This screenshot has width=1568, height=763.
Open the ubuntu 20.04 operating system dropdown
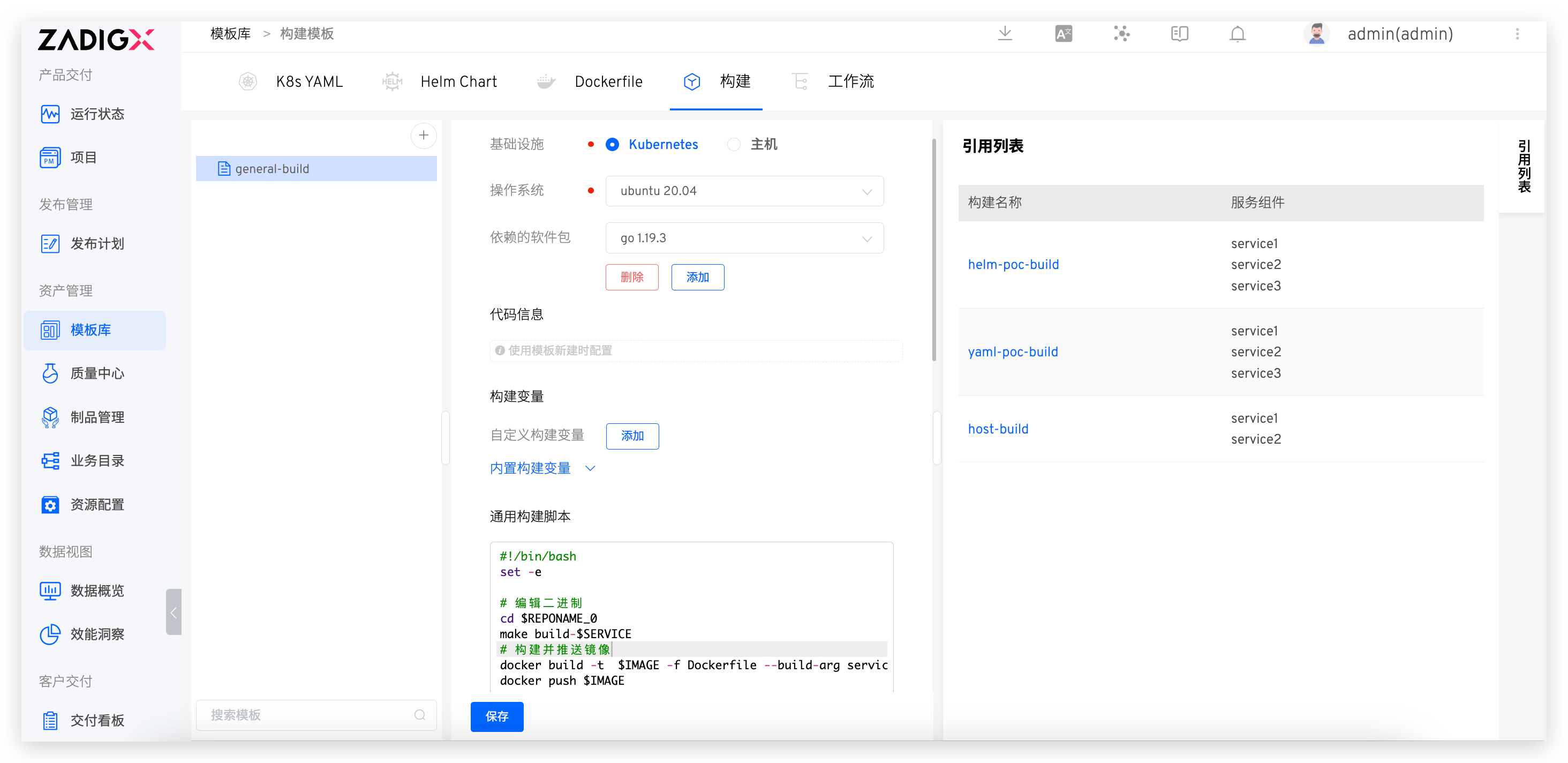pos(744,191)
